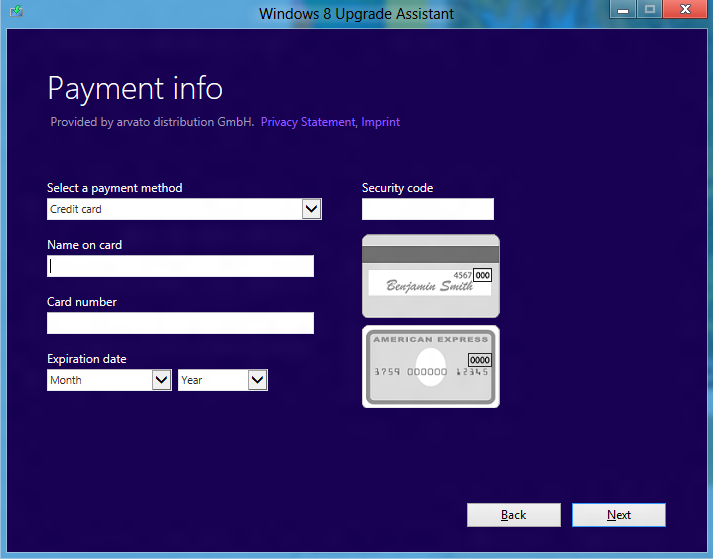Click the American Express card image

point(430,367)
